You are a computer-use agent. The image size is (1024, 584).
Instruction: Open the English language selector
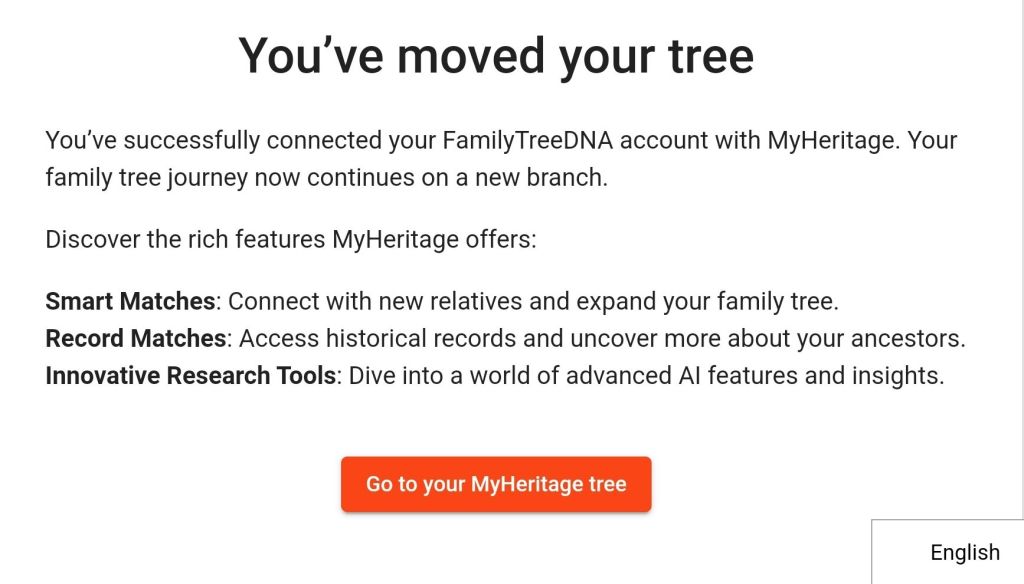964,552
